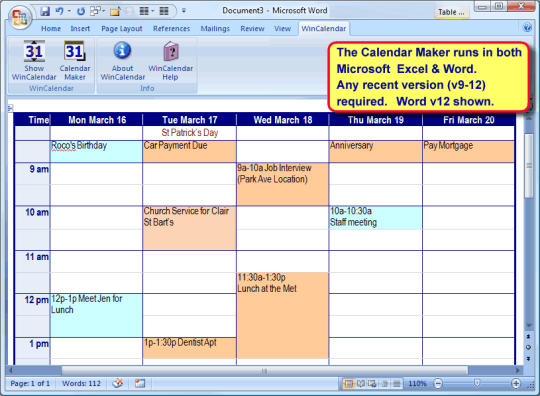540x396 pixels.
Task: Open the Review tab
Action: click(x=252, y=29)
